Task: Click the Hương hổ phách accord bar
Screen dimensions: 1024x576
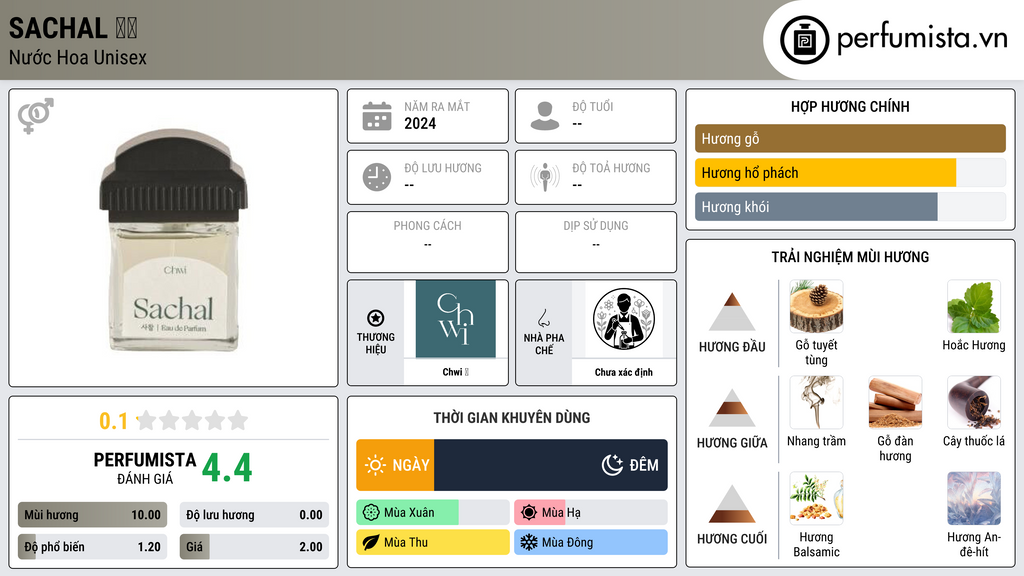Action: [x=850, y=173]
